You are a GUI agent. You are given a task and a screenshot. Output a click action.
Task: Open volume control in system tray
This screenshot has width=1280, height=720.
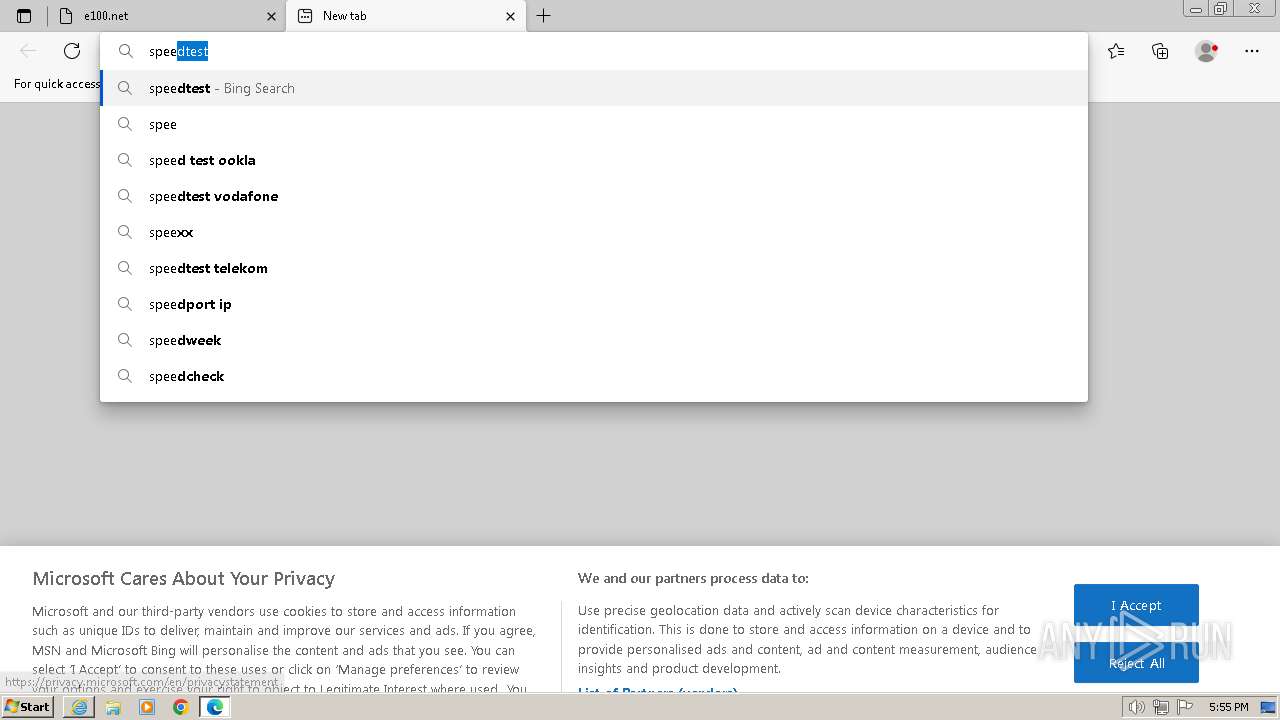click(x=1136, y=707)
